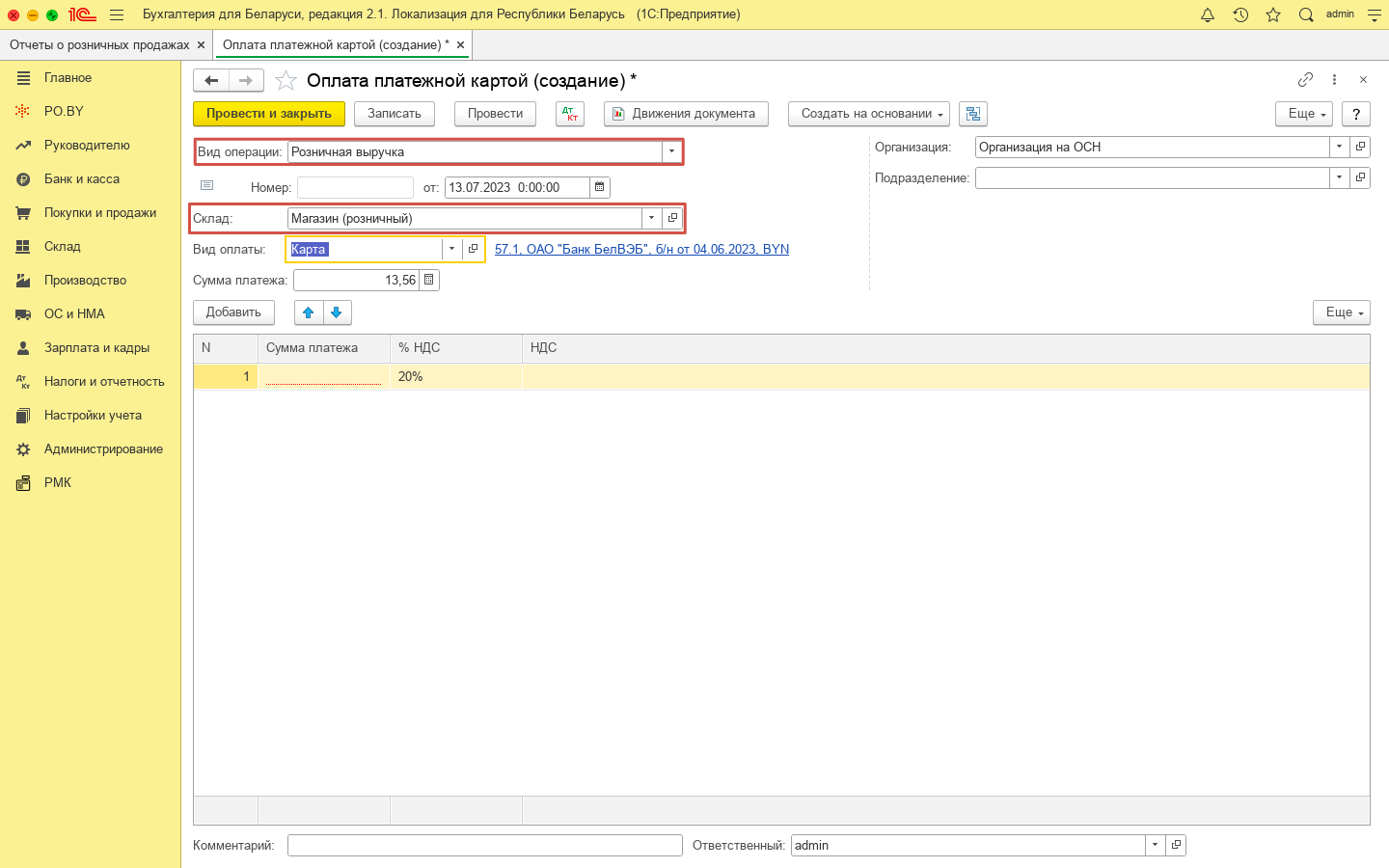Click the calendar icon next to date
1389x868 pixels.
[x=600, y=187]
